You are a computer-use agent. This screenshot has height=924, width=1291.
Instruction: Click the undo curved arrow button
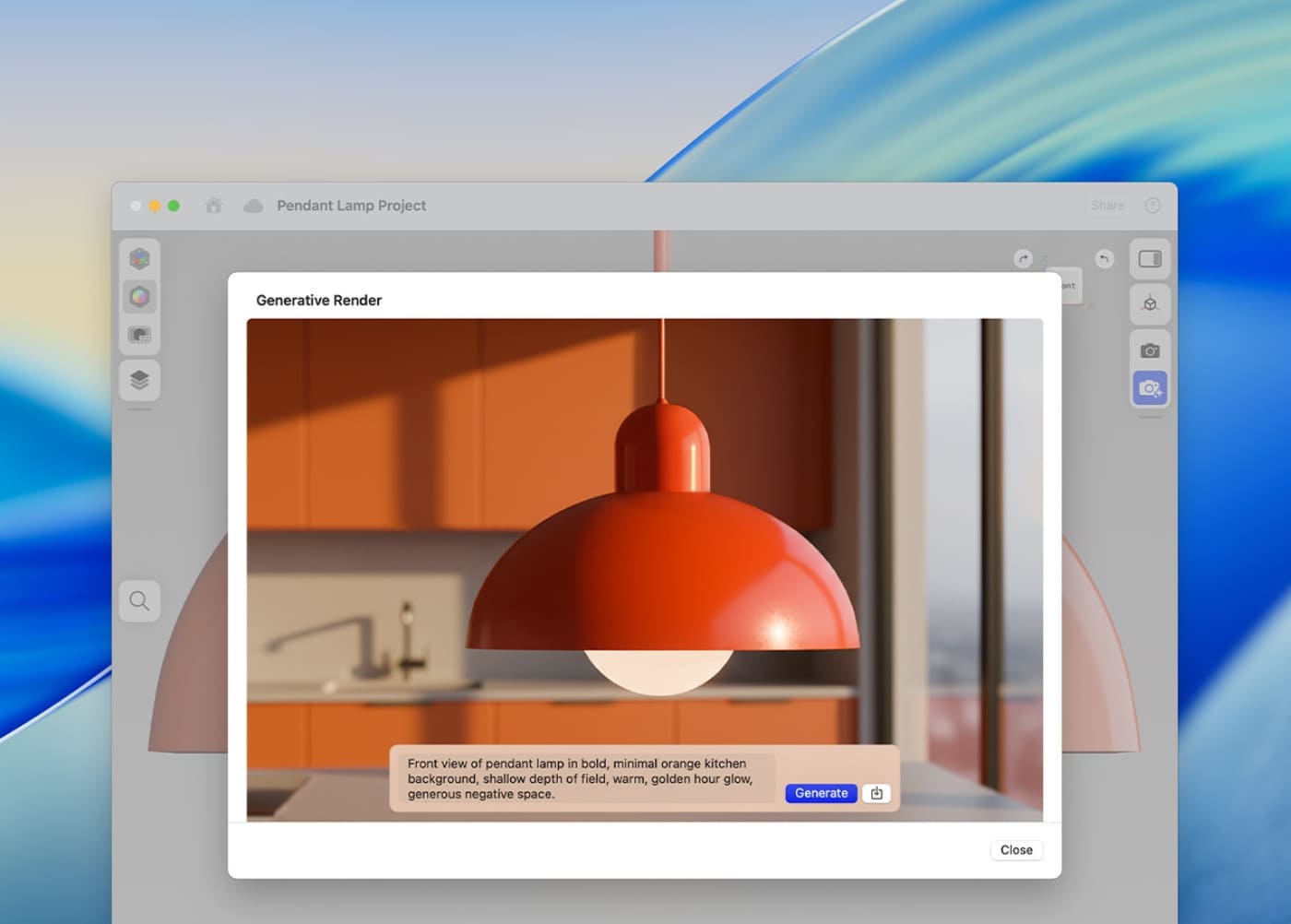tap(1104, 259)
